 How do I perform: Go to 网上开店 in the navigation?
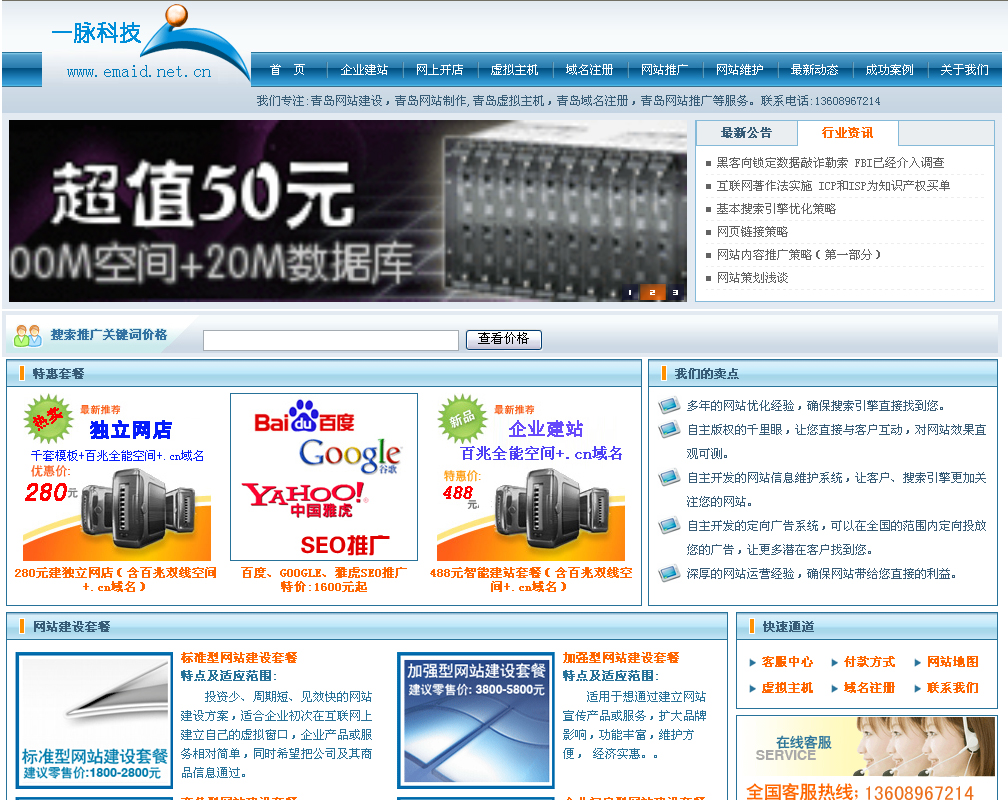tap(440, 69)
